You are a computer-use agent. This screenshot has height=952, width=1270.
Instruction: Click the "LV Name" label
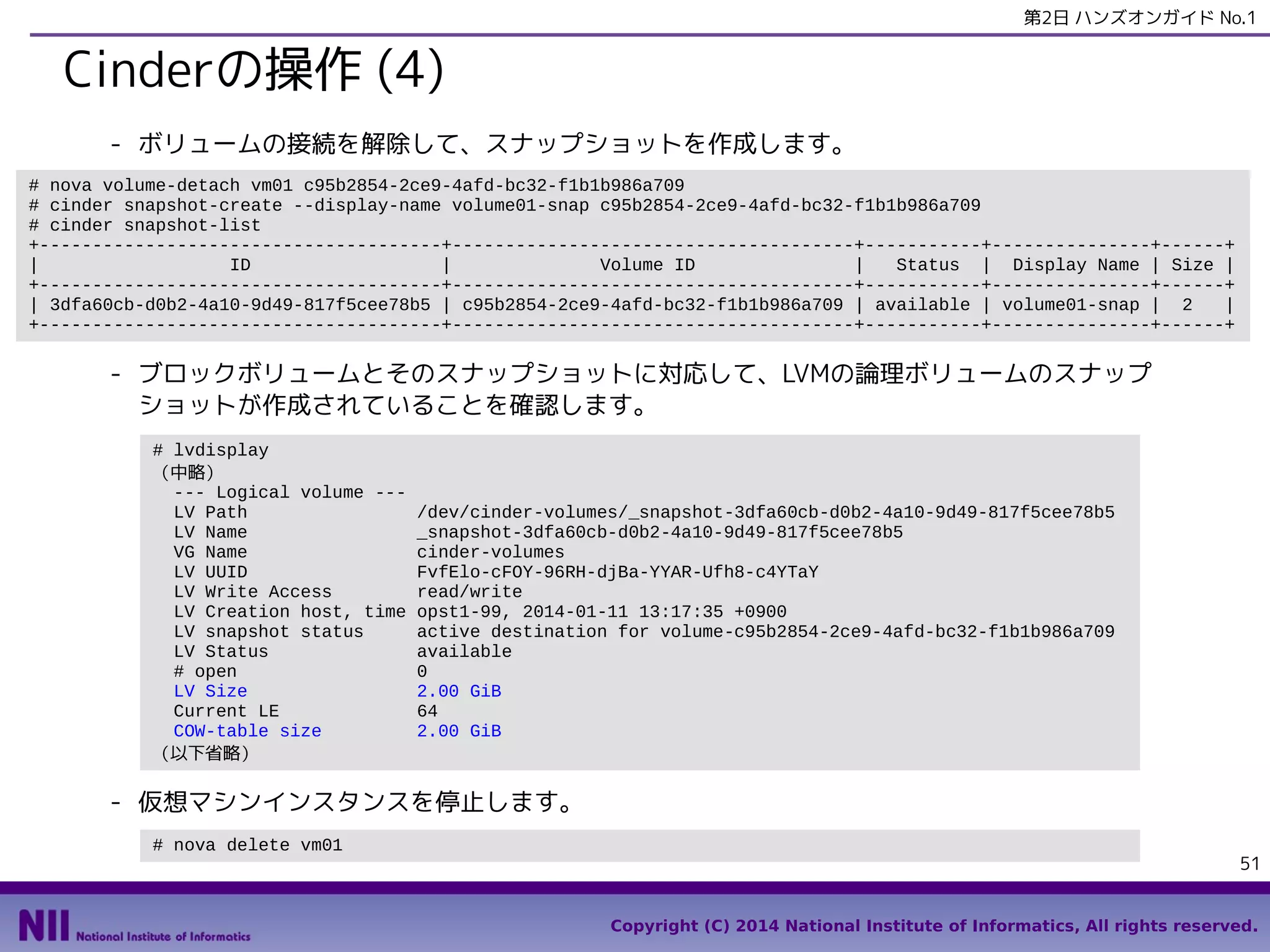click(x=210, y=532)
